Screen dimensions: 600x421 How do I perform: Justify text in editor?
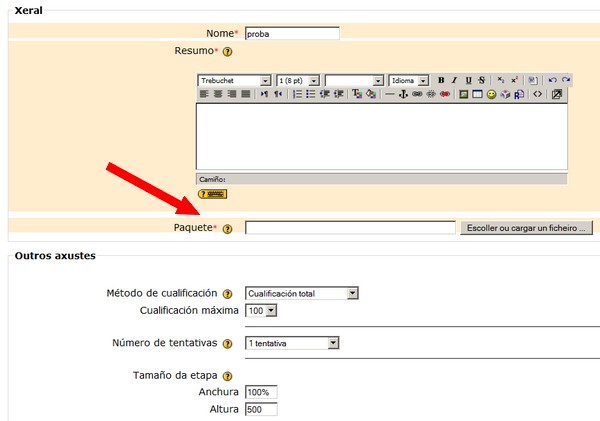245,94
